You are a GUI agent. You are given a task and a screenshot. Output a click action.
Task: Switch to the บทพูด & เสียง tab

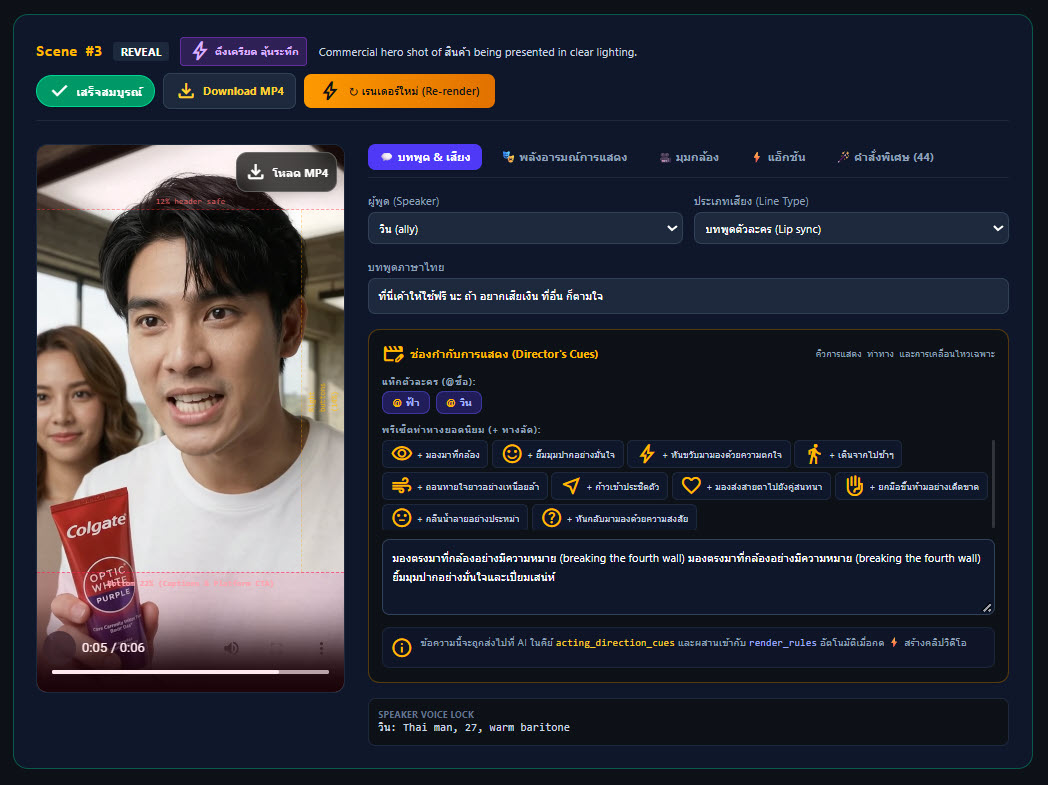pos(425,157)
